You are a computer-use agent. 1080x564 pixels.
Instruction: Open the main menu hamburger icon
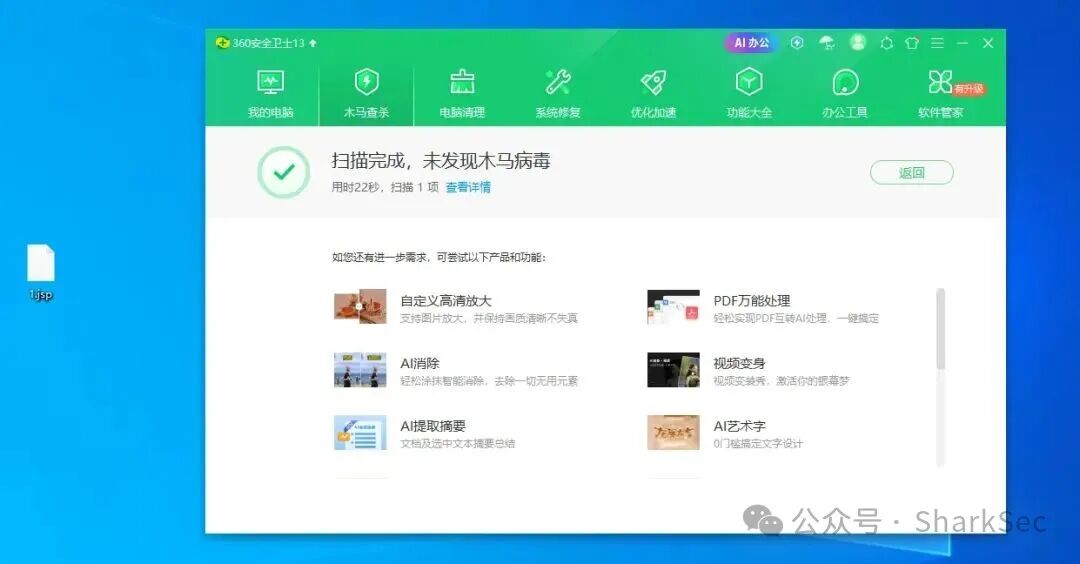click(x=937, y=43)
